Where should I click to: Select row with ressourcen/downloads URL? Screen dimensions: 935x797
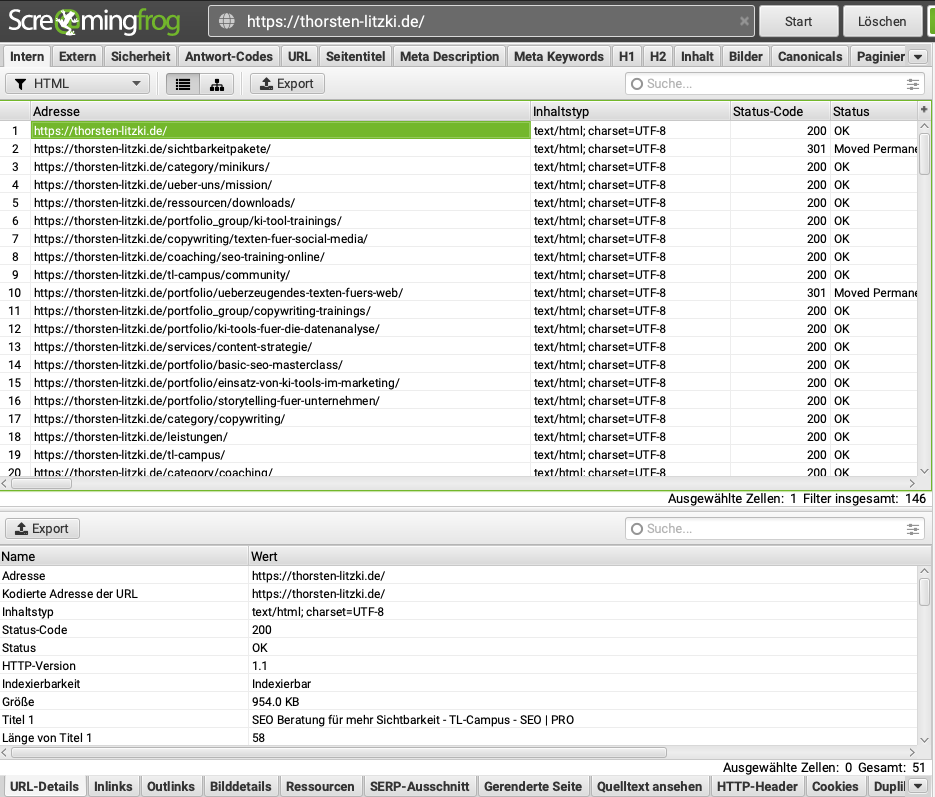[458, 203]
